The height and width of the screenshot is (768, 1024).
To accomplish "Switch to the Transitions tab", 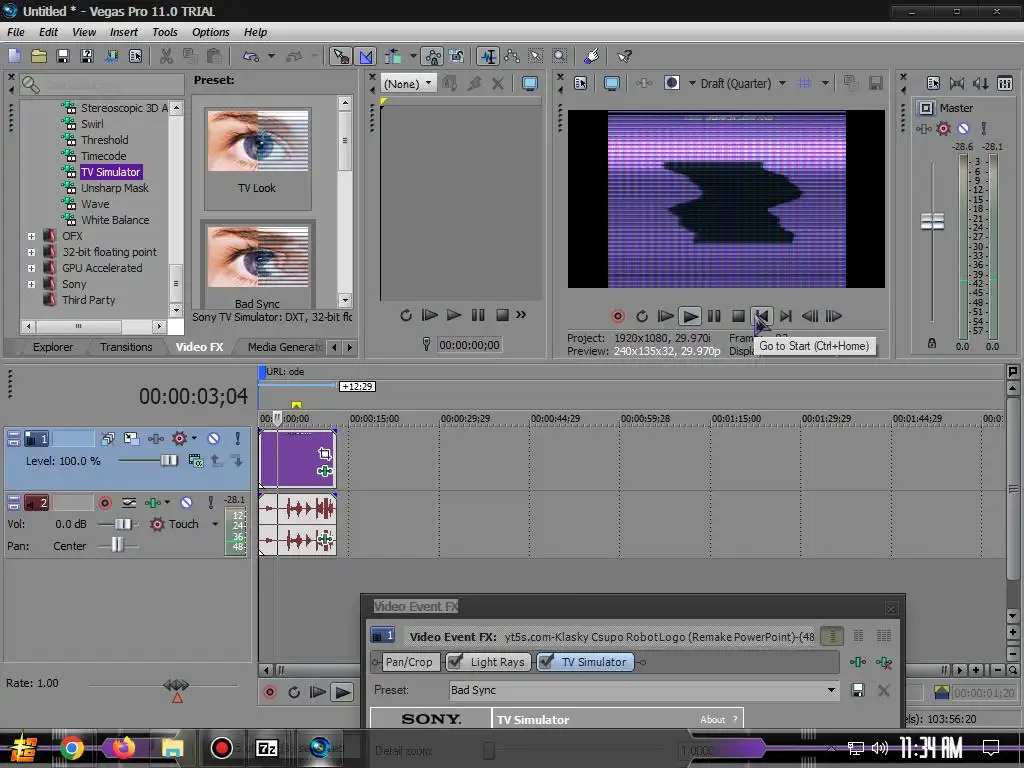I will tap(126, 347).
